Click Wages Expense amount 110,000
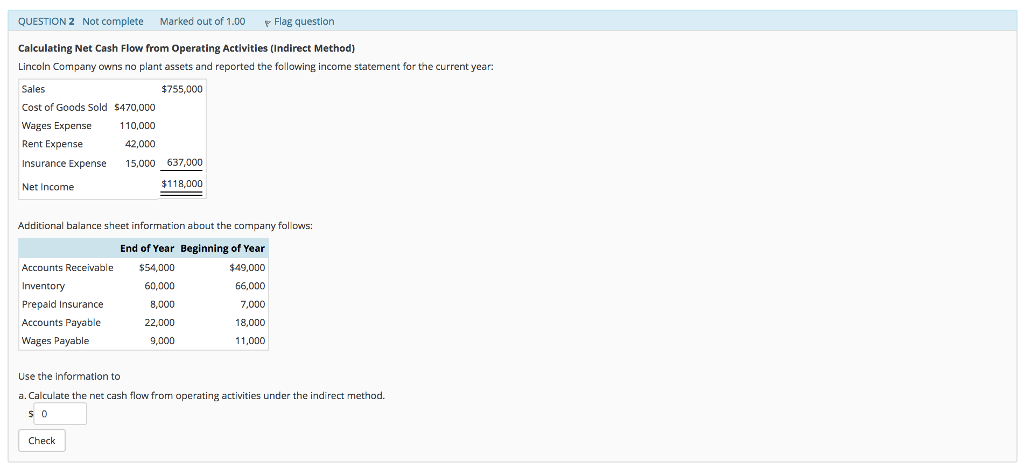The width and height of the screenshot is (1024, 469). [138, 125]
